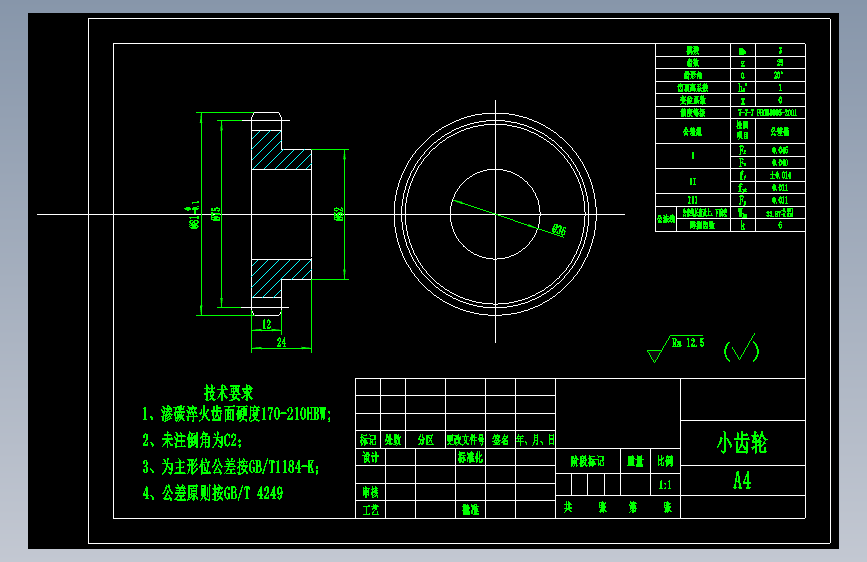The height and width of the screenshot is (562, 867).
Task: Click the Ra 12.5 surface roughness text
Action: coord(688,343)
